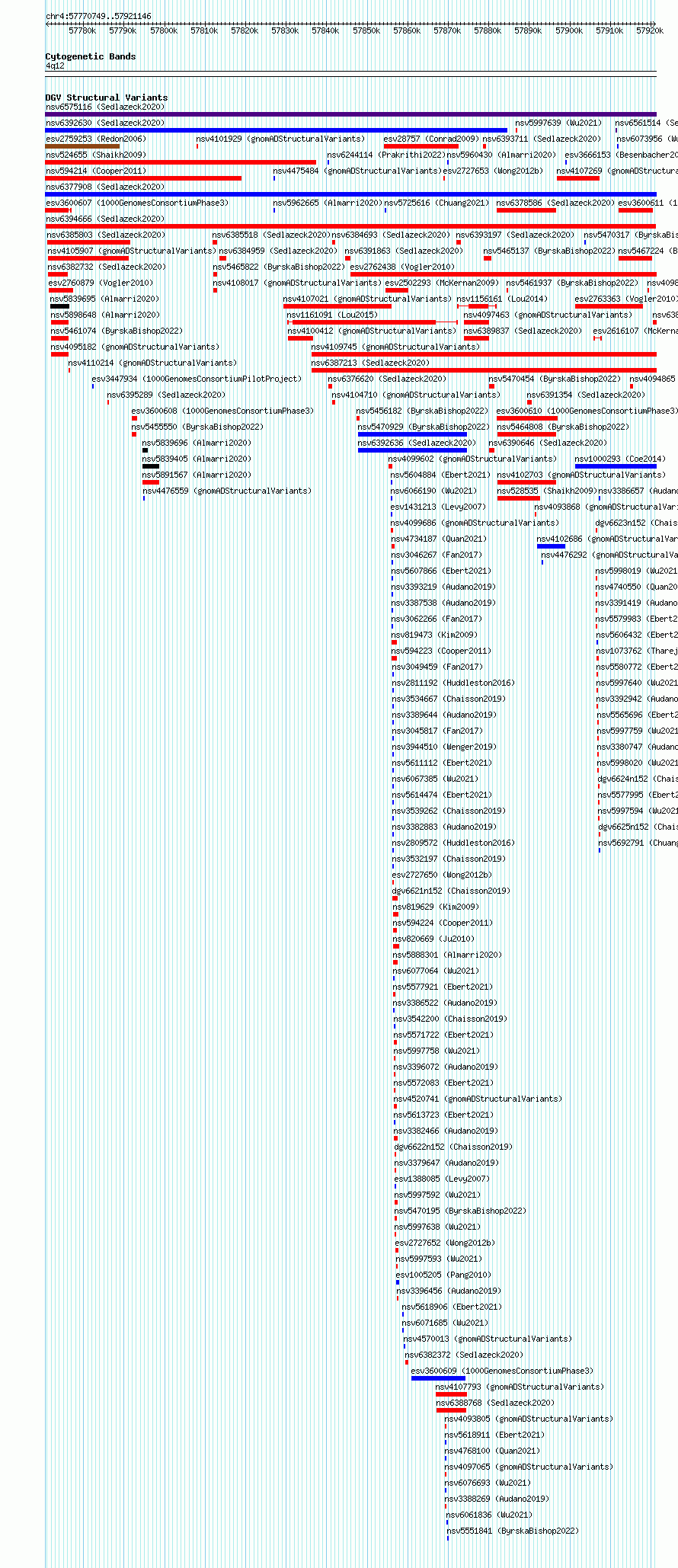Select the 4q12 cytogenetic band

point(55,66)
